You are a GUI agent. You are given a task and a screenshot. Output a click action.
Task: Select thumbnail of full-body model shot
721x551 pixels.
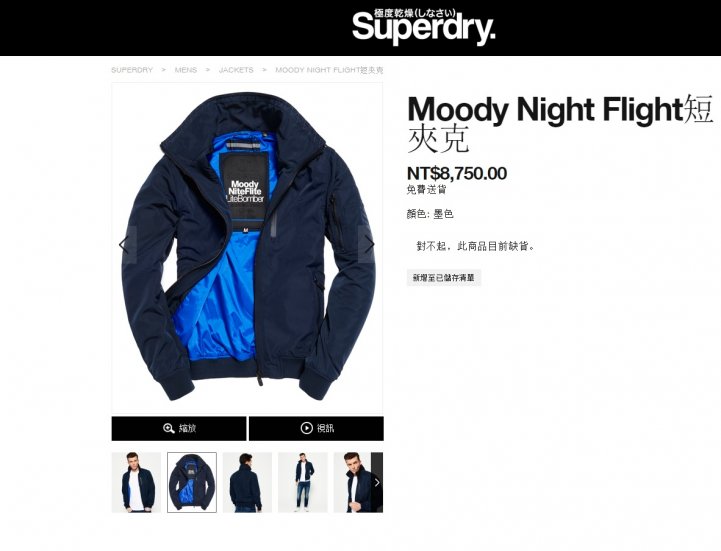pyautogui.click(x=303, y=482)
